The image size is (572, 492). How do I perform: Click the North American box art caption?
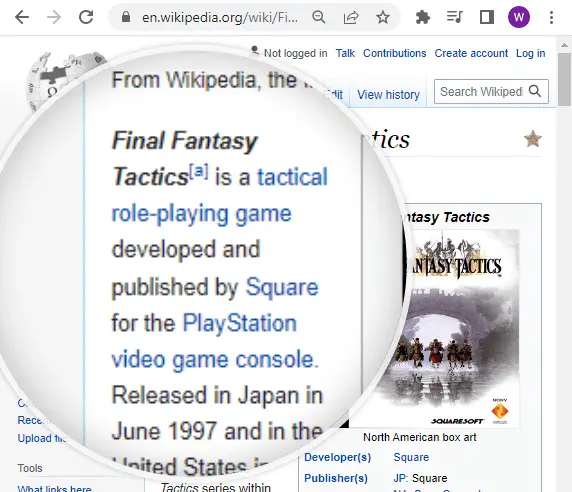pos(420,437)
